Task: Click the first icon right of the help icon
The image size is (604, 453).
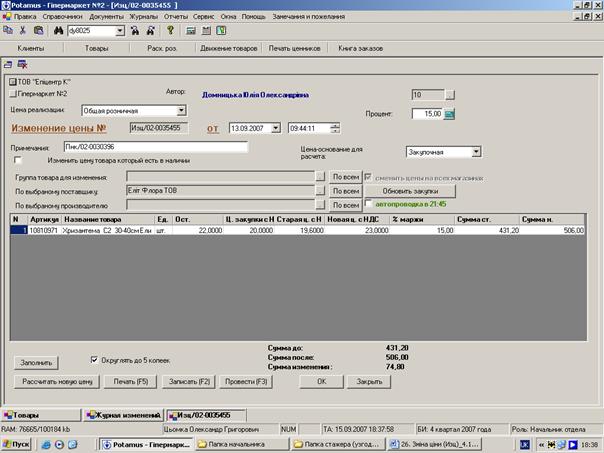Action: point(191,30)
